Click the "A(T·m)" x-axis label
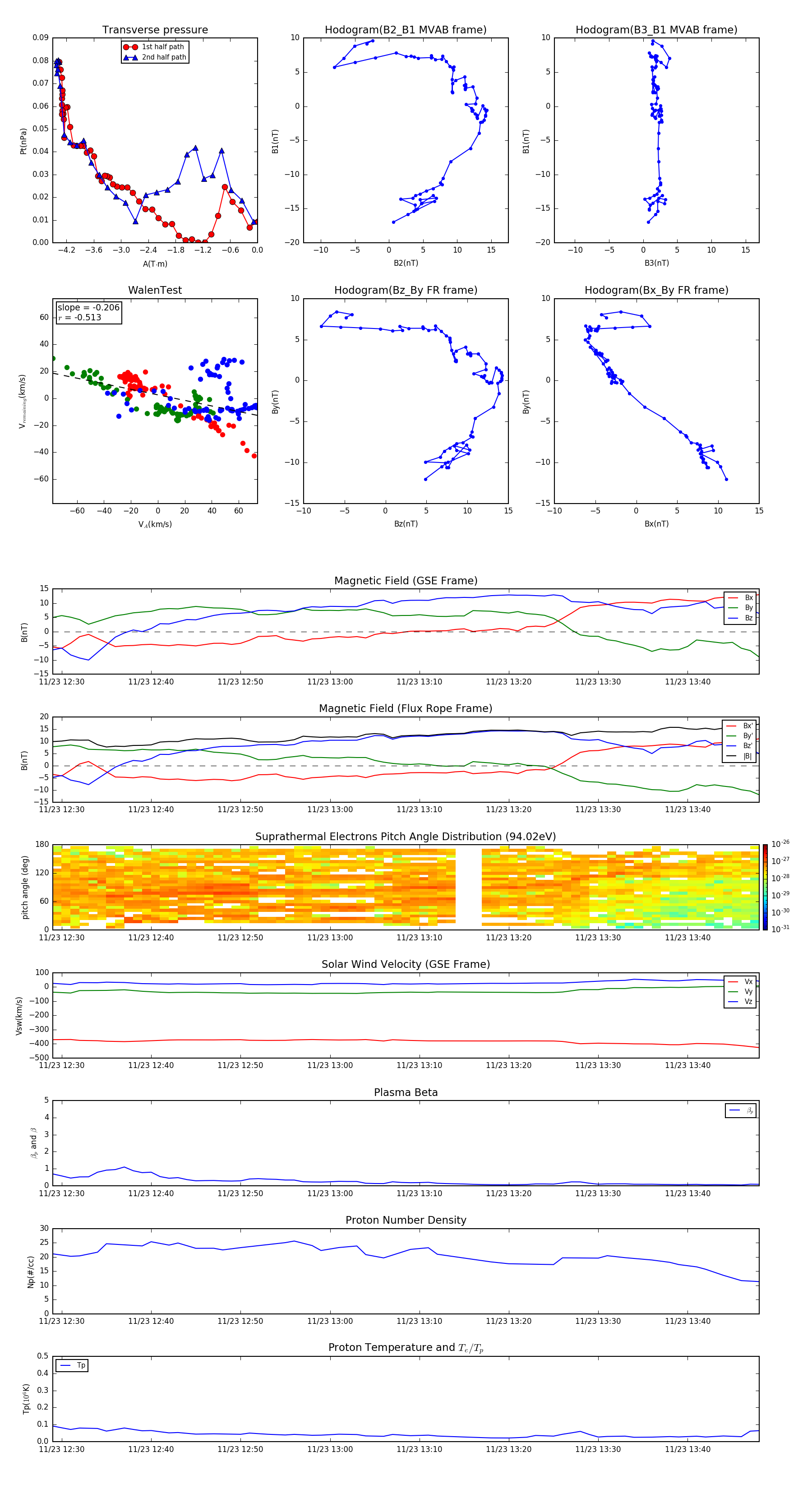The width and height of the screenshot is (812, 1489). click(155, 264)
